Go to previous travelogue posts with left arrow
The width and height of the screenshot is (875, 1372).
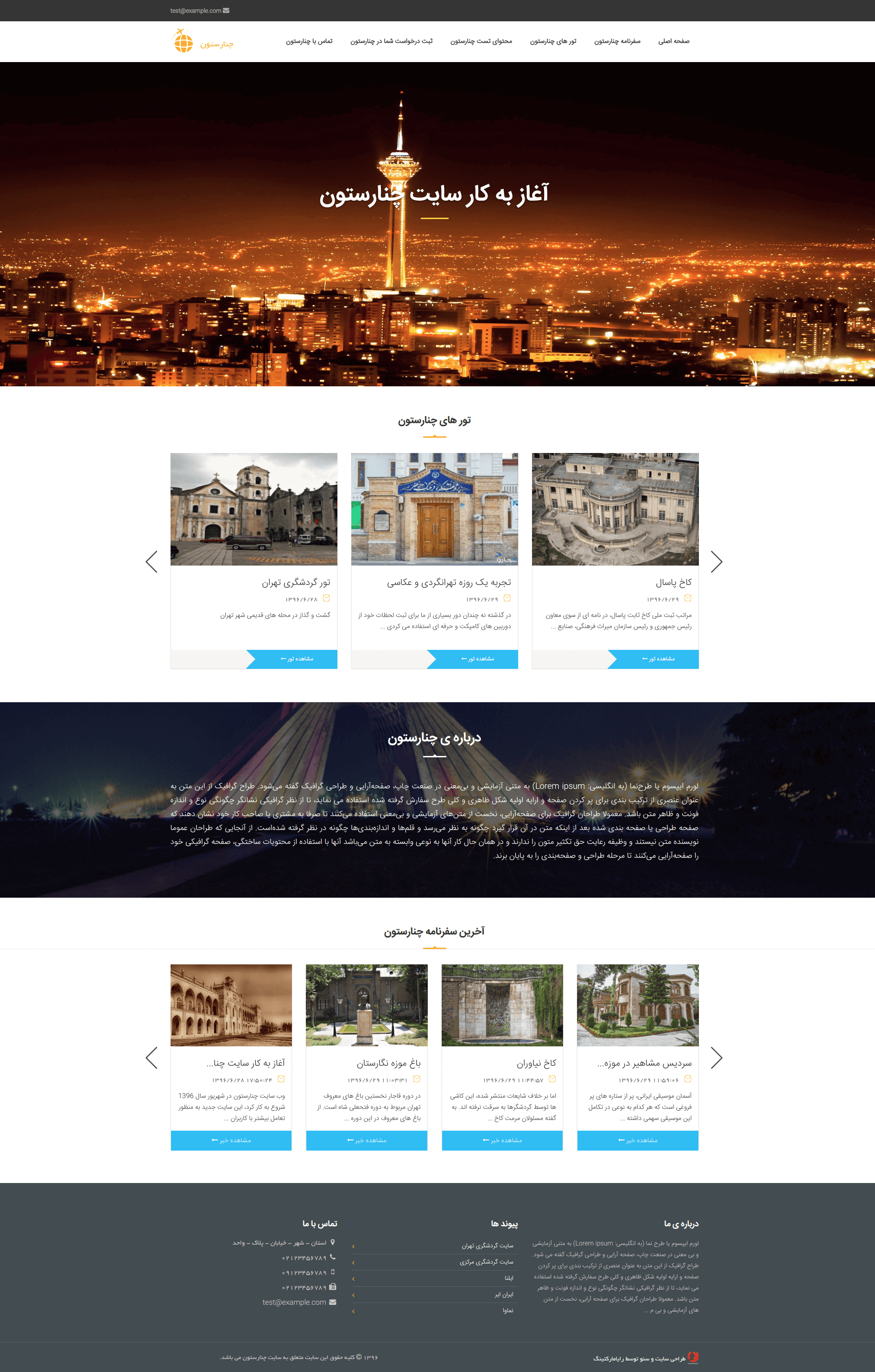pyautogui.click(x=152, y=1058)
